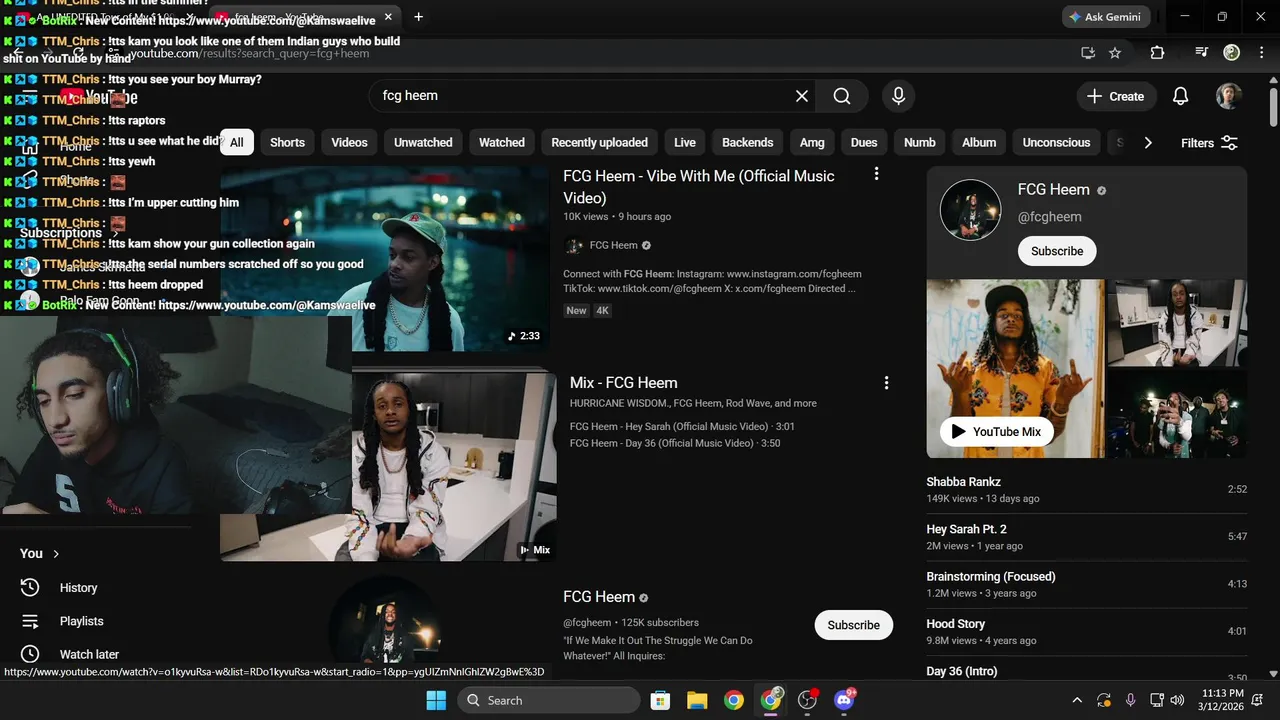Open Brainstorming (Focused) in side list
This screenshot has width=1280, height=720.
(991, 576)
